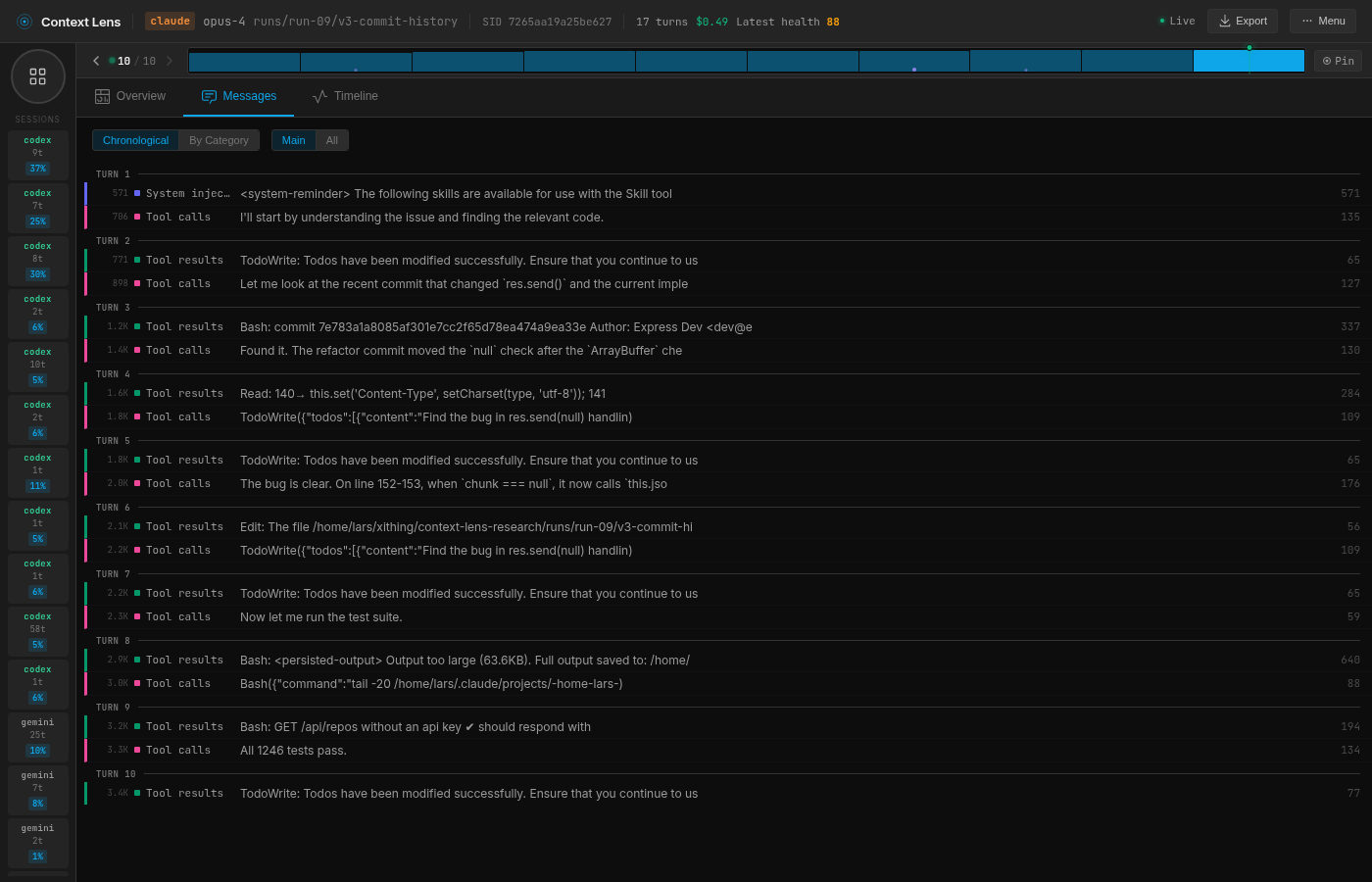The height and width of the screenshot is (882, 1372).
Task: Click the Context Lens logo icon
Action: [24, 21]
